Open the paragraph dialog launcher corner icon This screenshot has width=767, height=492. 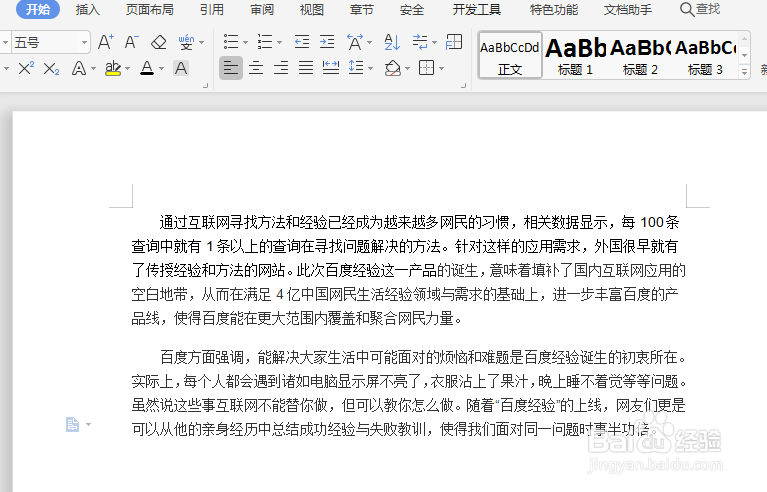click(x=464, y=86)
